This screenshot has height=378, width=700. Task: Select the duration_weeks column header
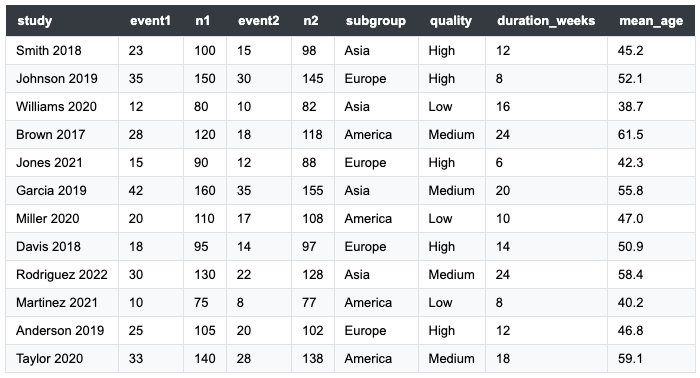[x=546, y=21]
